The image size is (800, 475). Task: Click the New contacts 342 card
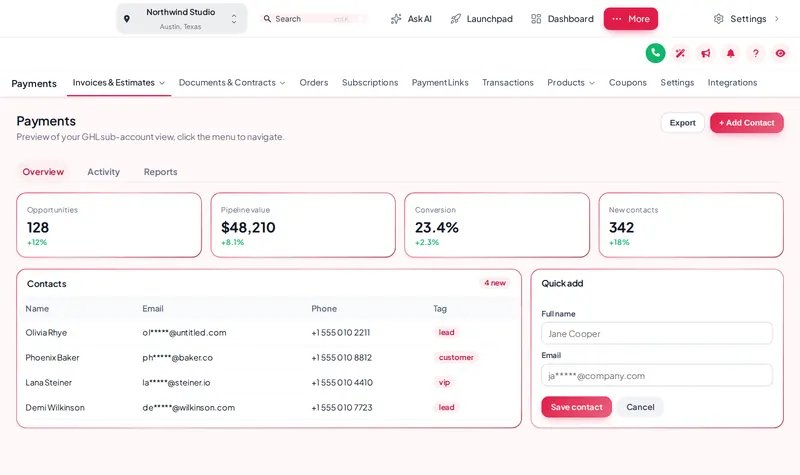coord(691,225)
